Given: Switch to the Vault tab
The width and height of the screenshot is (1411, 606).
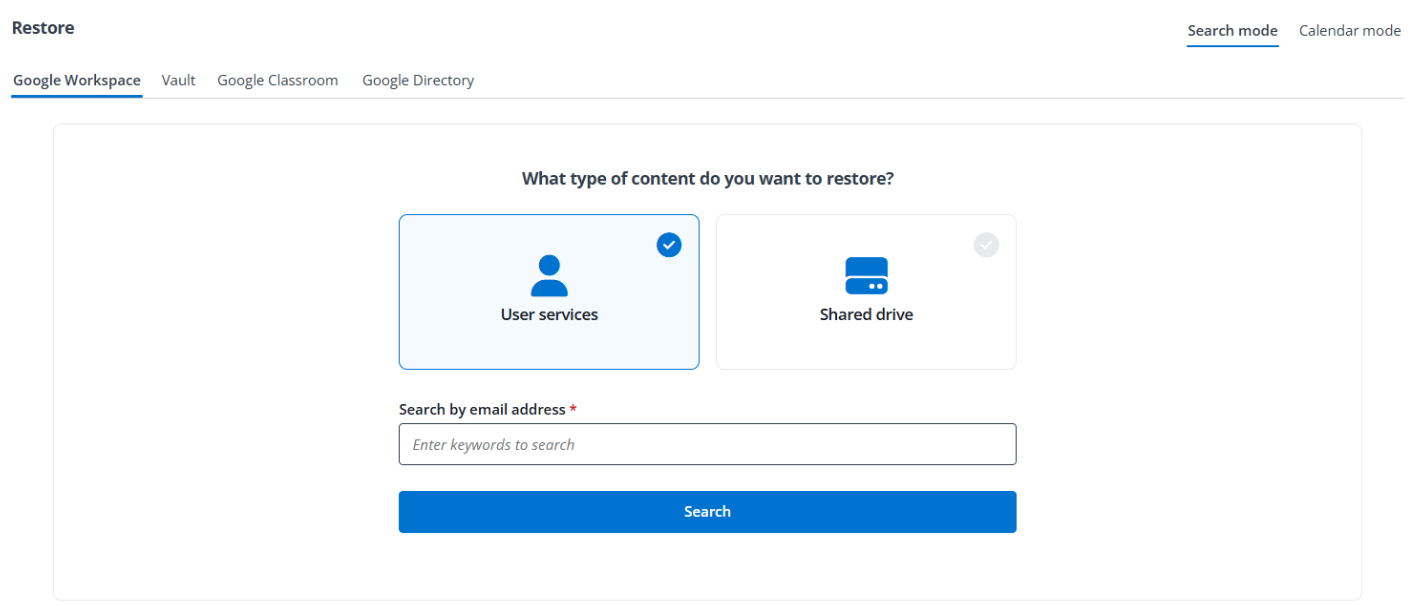Looking at the screenshot, I should [x=178, y=80].
